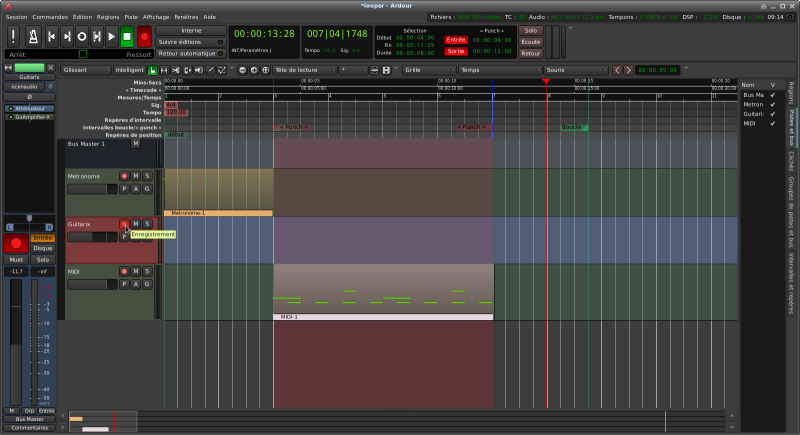800x435 pixels.
Task: Open the Glissant edit mode dropdown
Action: (x=84, y=70)
